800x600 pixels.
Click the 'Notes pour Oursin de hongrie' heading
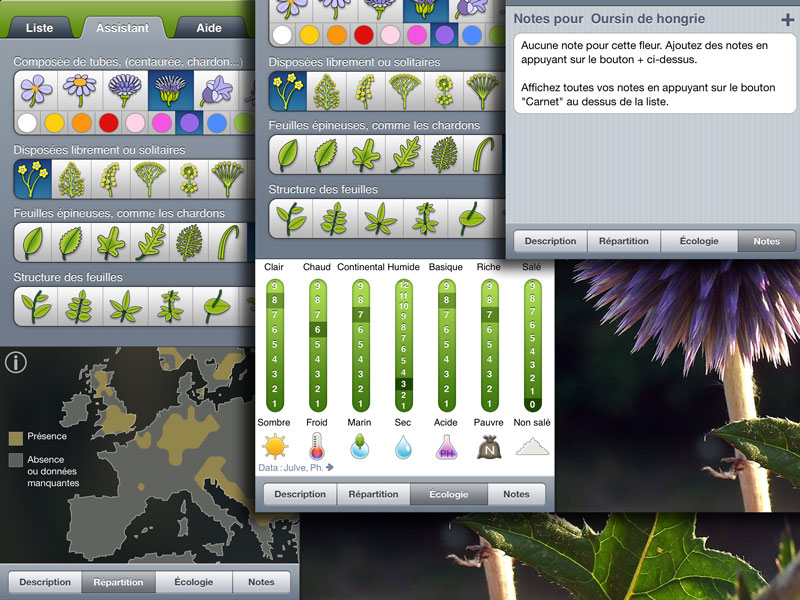pos(609,19)
